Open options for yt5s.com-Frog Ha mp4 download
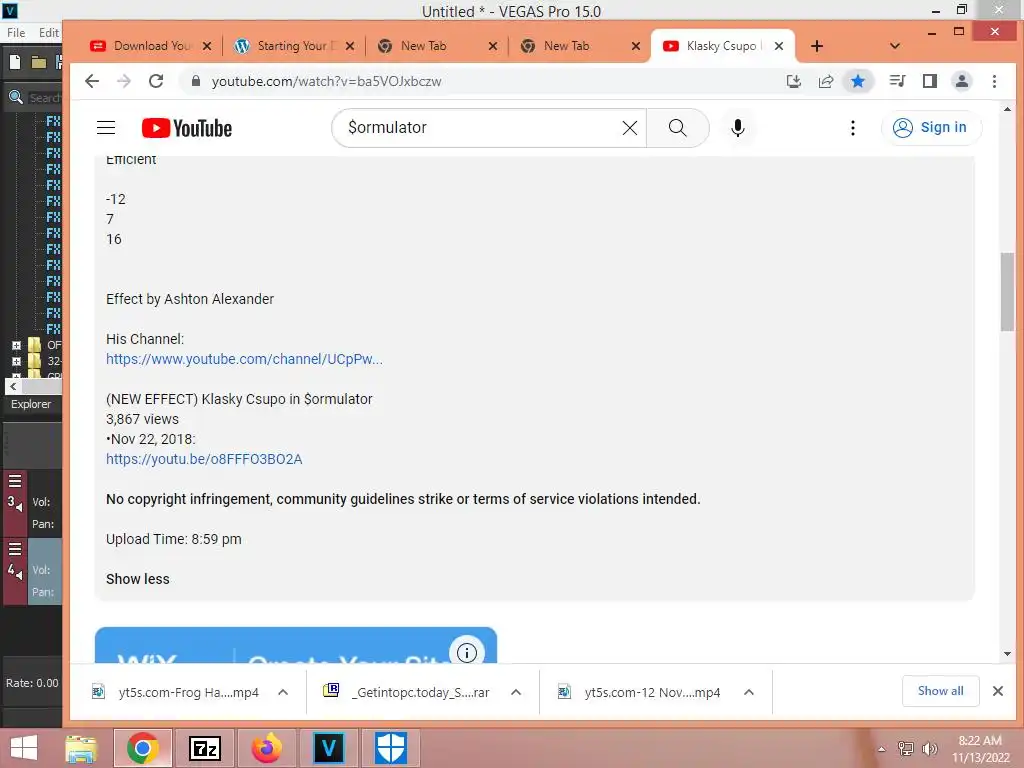Screen dimensions: 1024x768 point(283,692)
